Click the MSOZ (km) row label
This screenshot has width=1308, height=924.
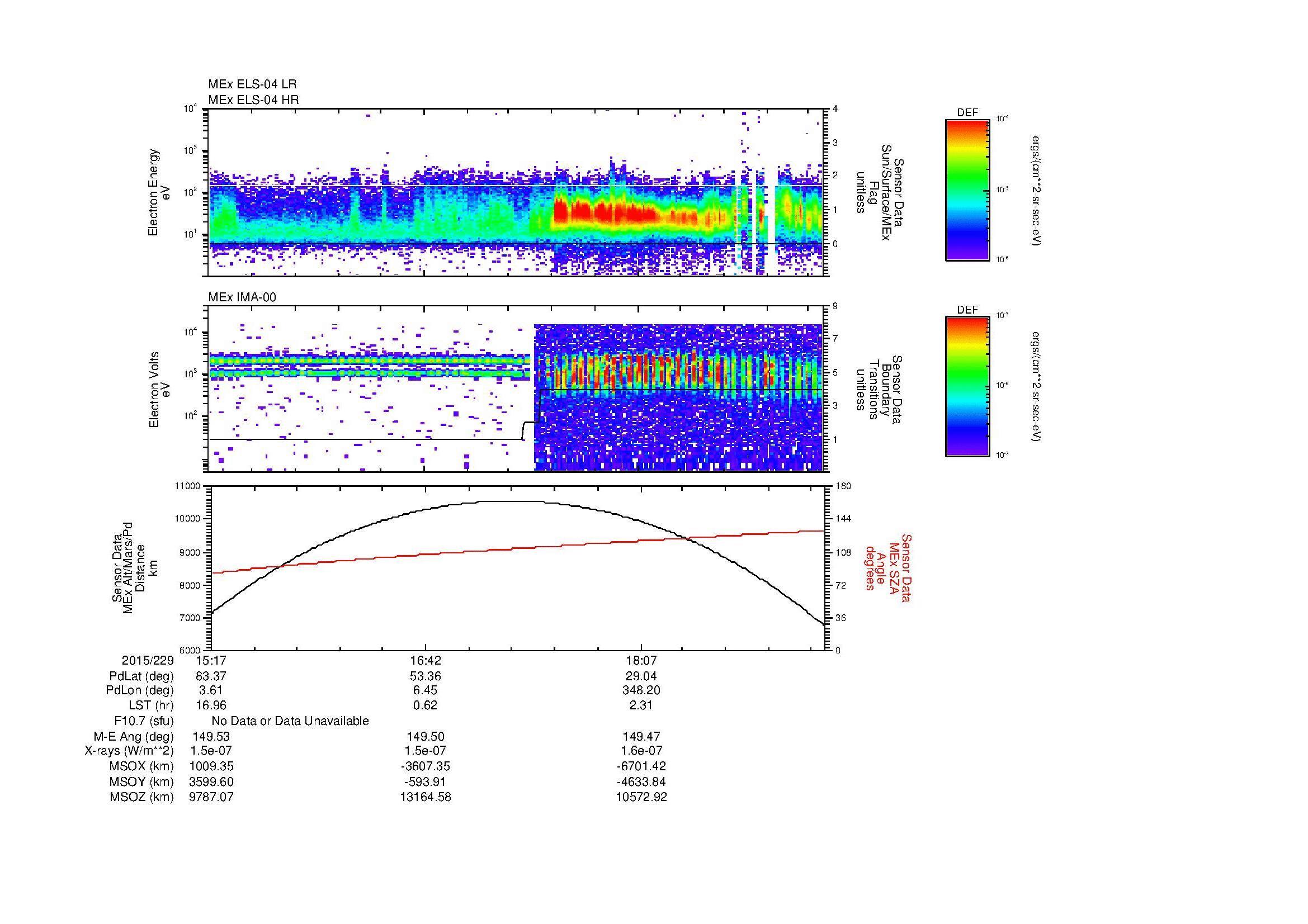(x=142, y=797)
